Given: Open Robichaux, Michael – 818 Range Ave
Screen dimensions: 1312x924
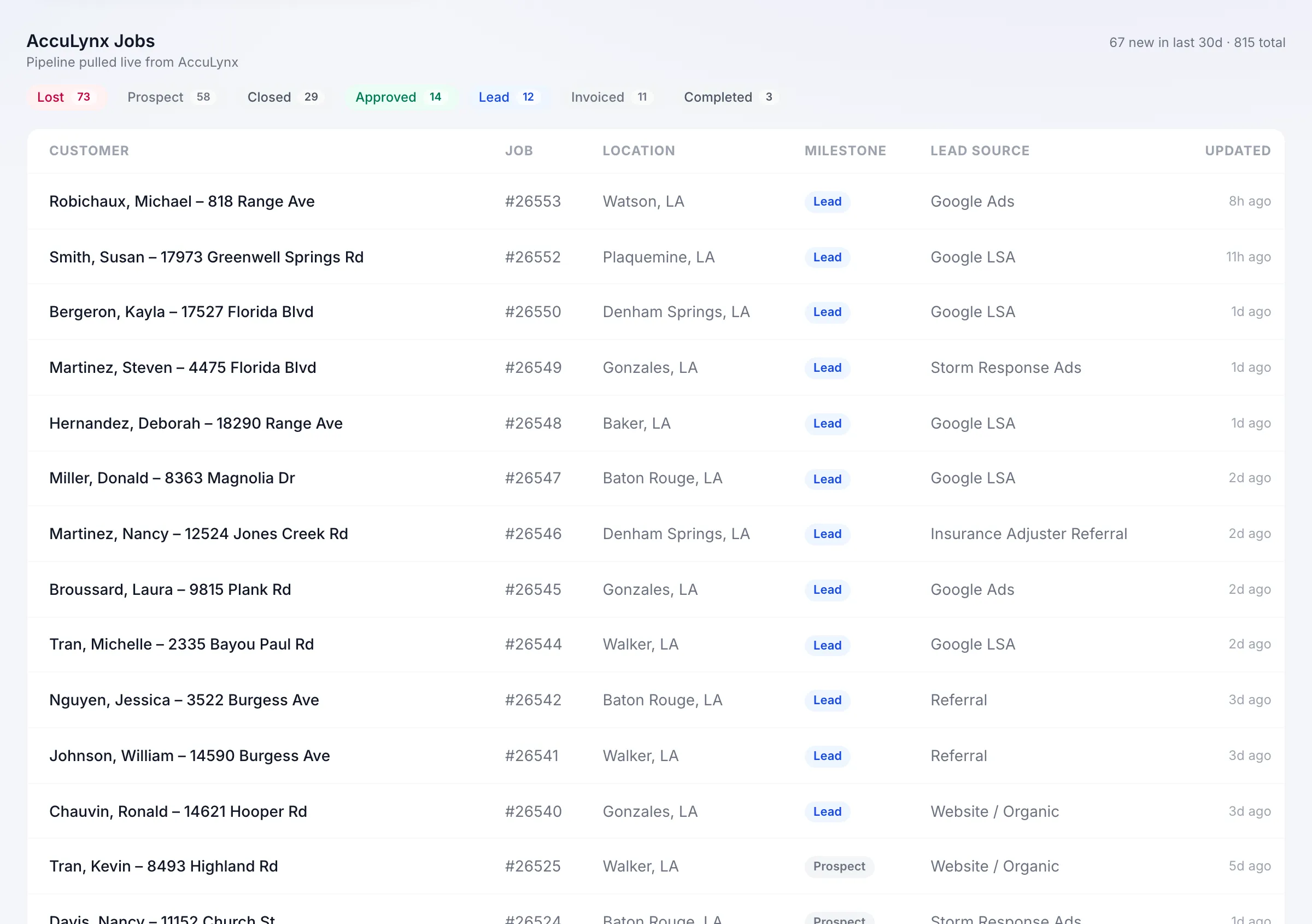Looking at the screenshot, I should tap(181, 201).
